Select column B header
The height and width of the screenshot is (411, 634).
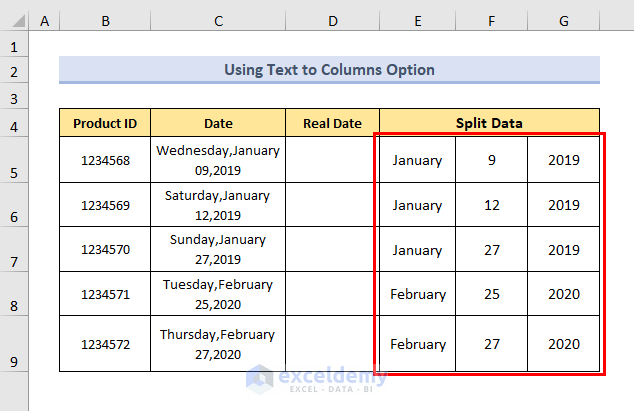[104, 20]
